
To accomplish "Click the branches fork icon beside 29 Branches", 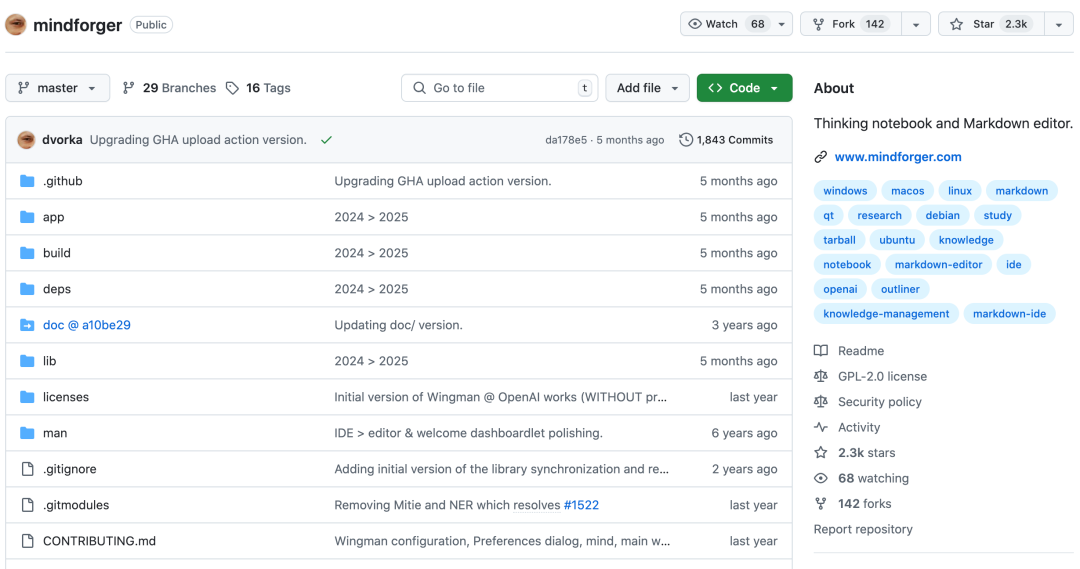I will pos(128,88).
